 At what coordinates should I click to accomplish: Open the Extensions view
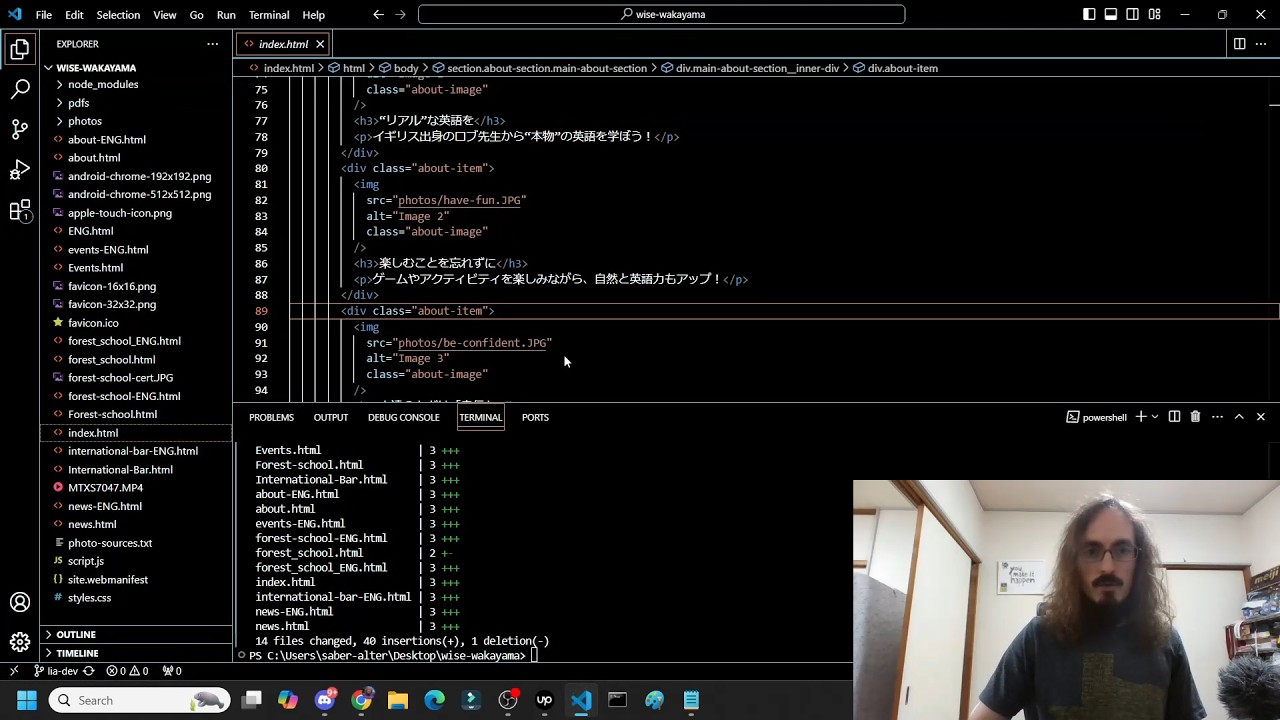(x=20, y=210)
